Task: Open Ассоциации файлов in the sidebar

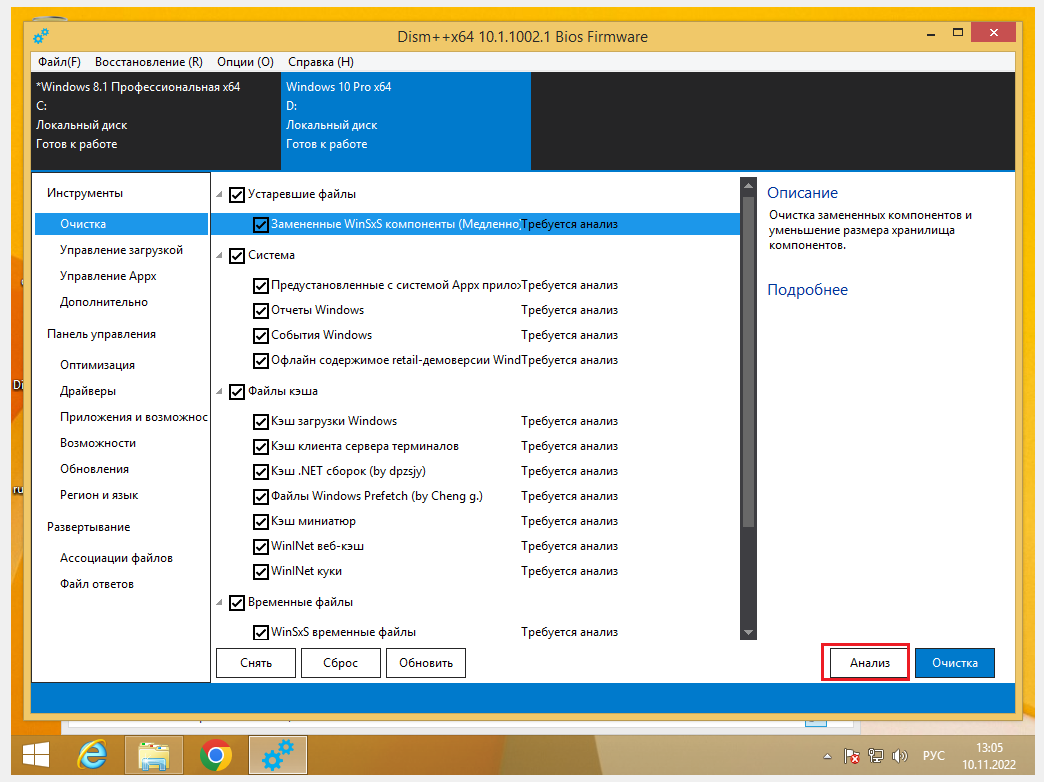Action: [117, 558]
